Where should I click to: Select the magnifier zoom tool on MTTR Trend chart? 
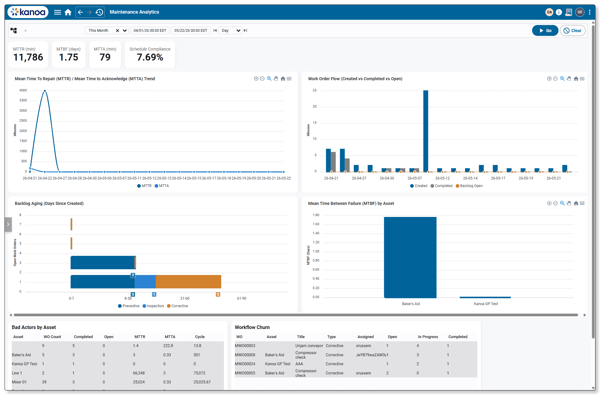coord(269,78)
